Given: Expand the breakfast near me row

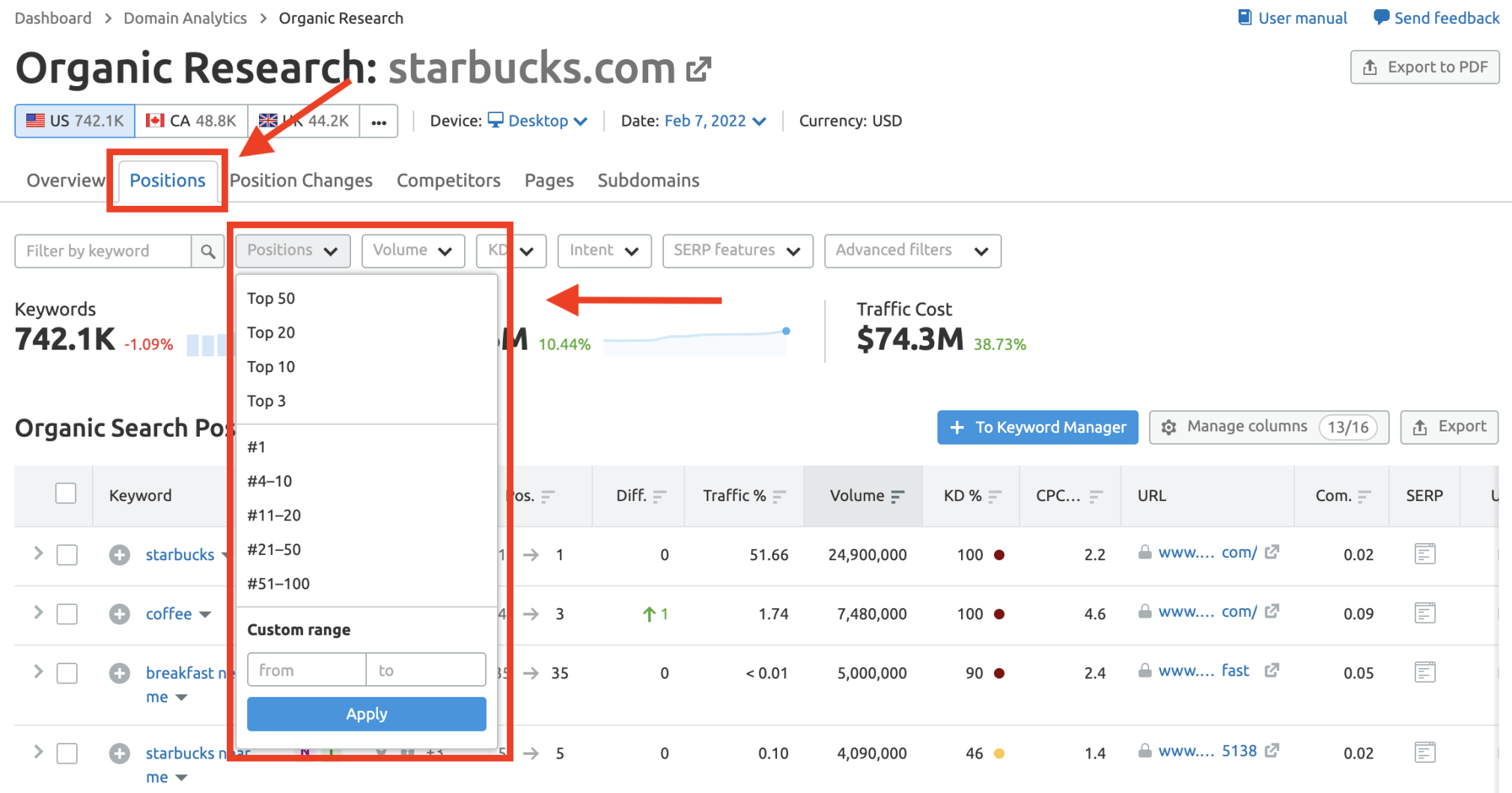Looking at the screenshot, I should point(38,672).
